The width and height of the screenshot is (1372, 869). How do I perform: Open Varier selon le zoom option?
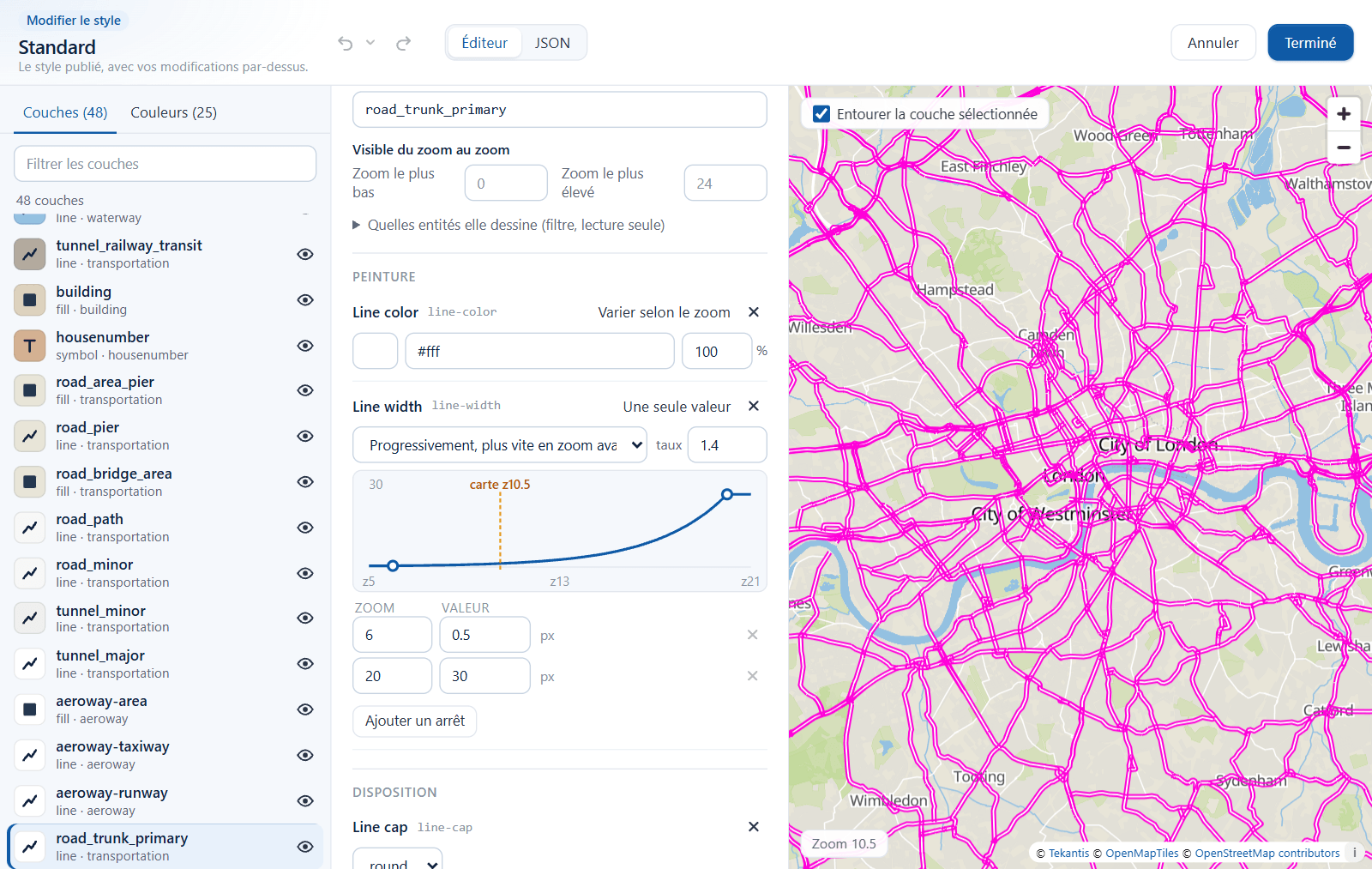tap(664, 312)
